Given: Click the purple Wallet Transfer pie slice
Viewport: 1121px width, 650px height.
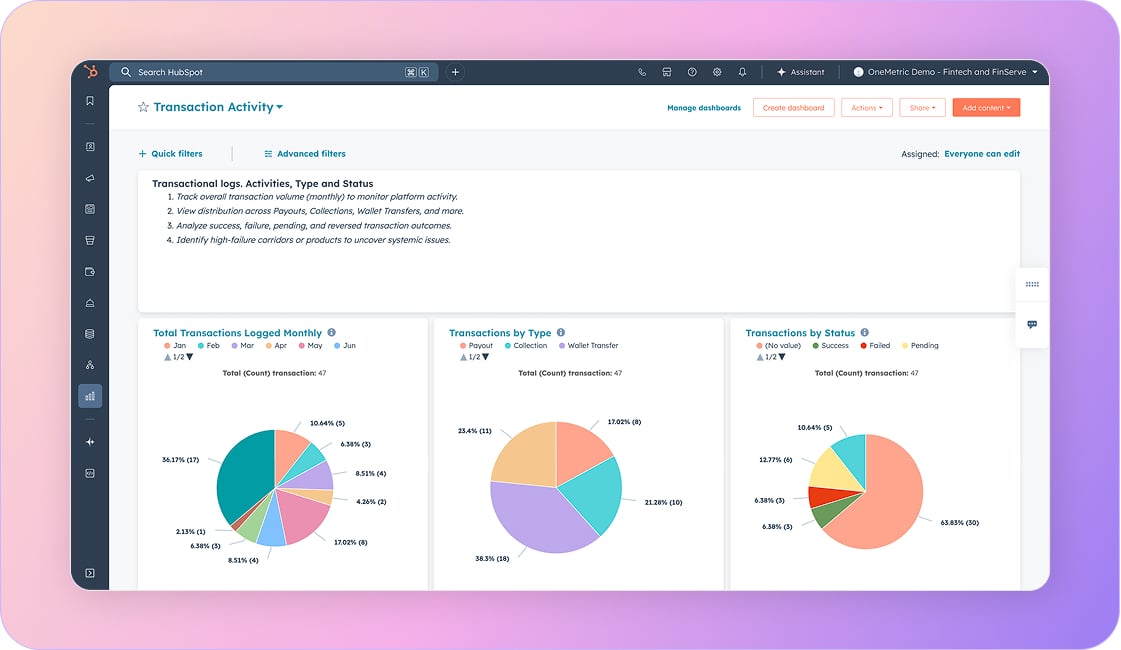Looking at the screenshot, I should 540,515.
